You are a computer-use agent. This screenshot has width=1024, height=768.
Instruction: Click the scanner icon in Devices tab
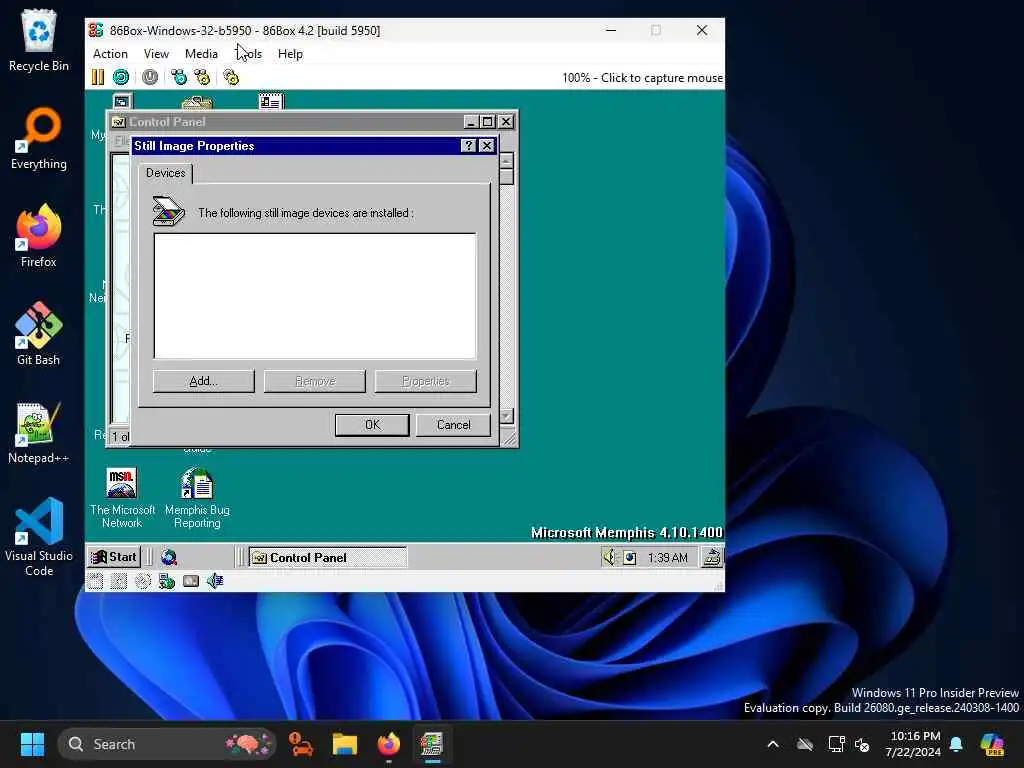coord(168,211)
